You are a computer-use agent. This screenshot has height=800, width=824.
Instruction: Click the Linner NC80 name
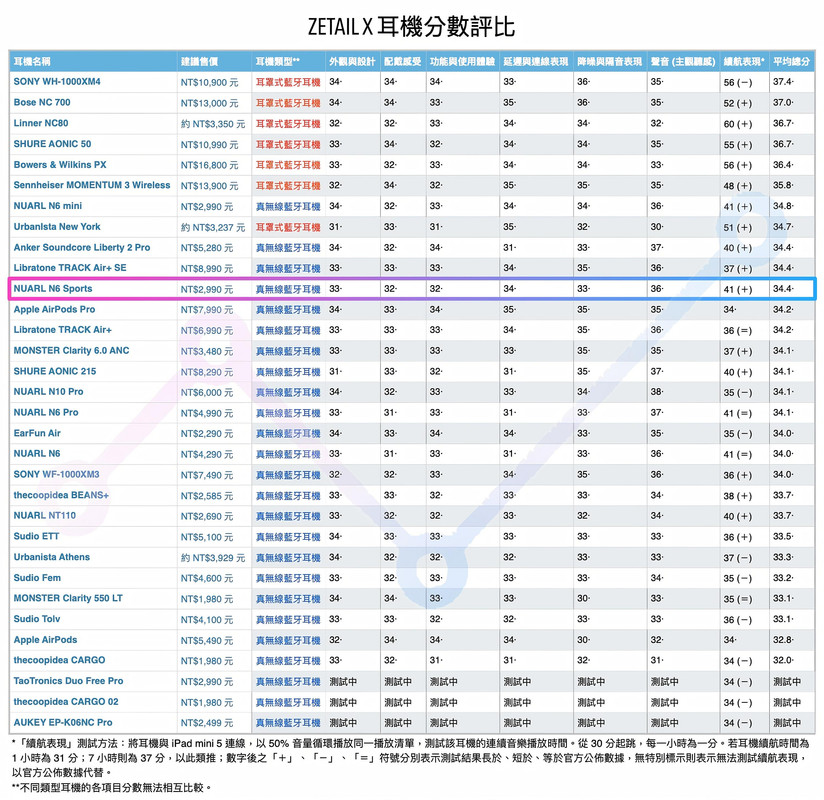pyautogui.click(x=41, y=123)
